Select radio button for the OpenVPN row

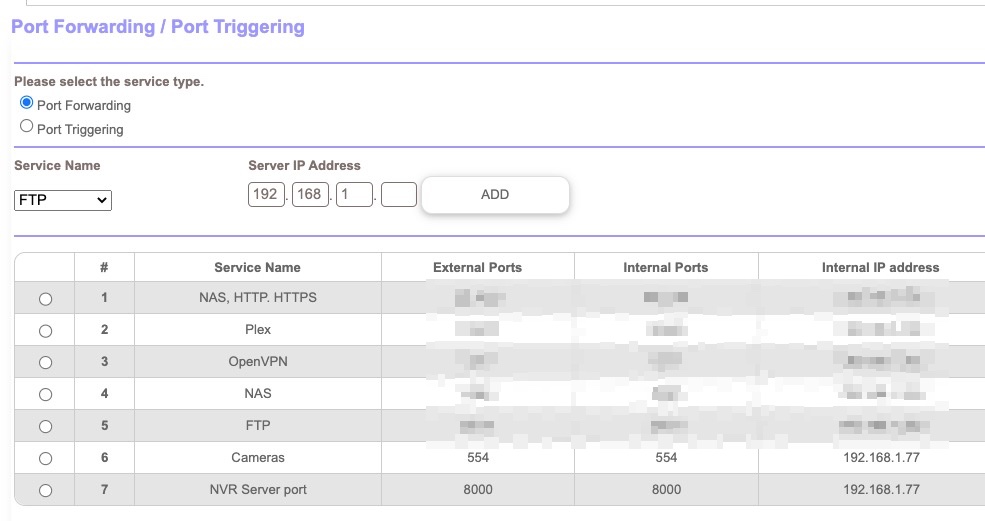45,363
